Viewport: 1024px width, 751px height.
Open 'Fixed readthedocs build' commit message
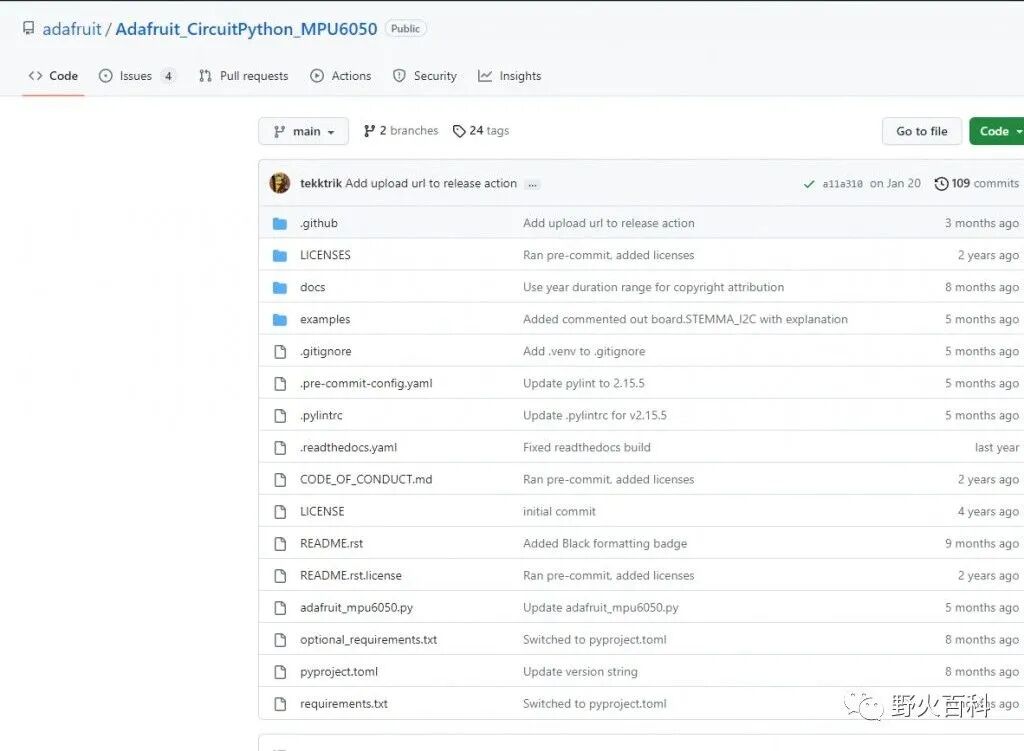point(586,447)
